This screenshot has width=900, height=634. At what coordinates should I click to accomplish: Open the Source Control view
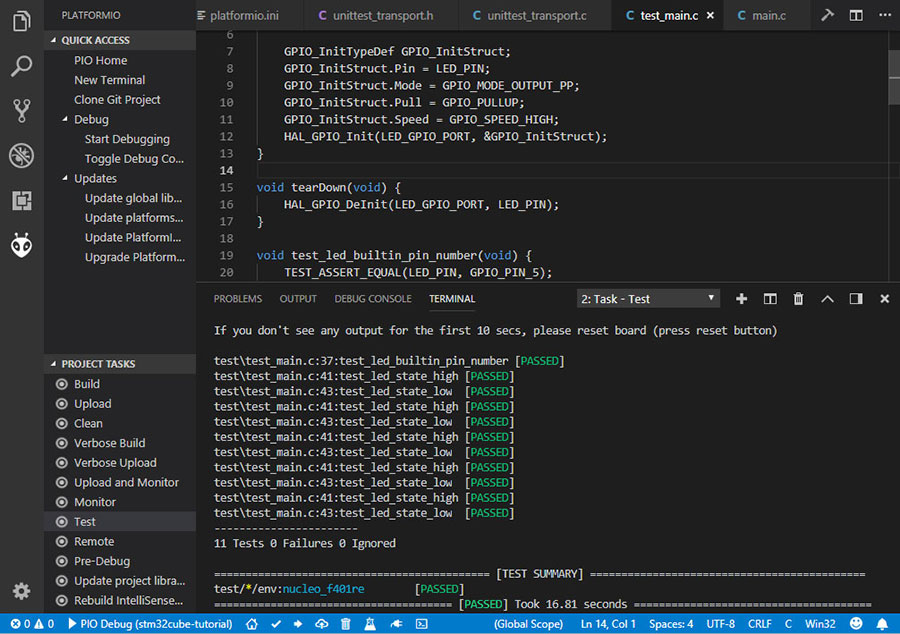pos(21,111)
